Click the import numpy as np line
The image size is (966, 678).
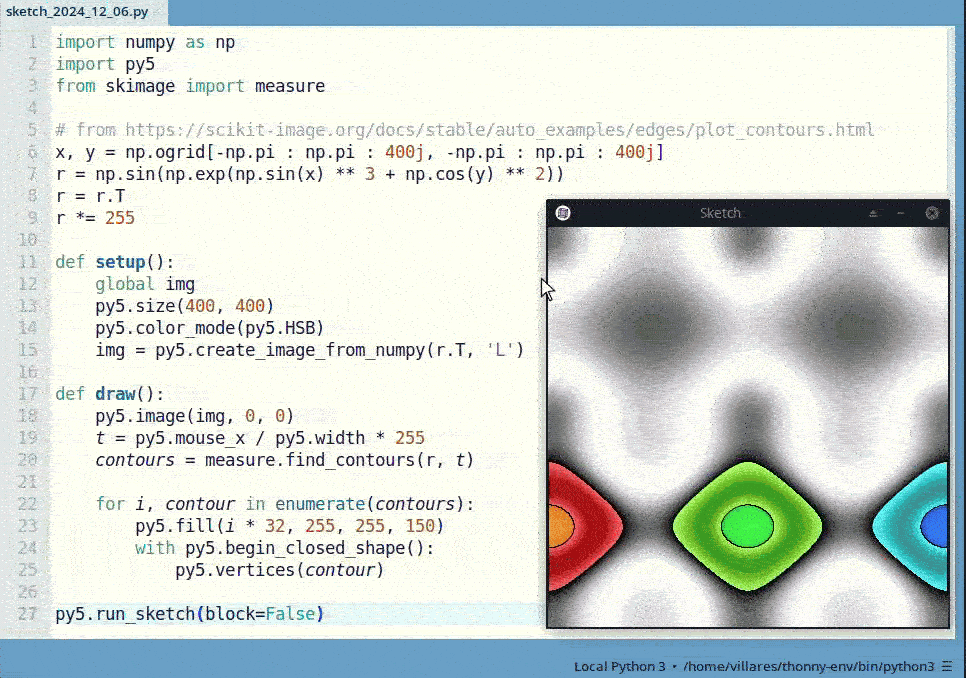point(145,42)
